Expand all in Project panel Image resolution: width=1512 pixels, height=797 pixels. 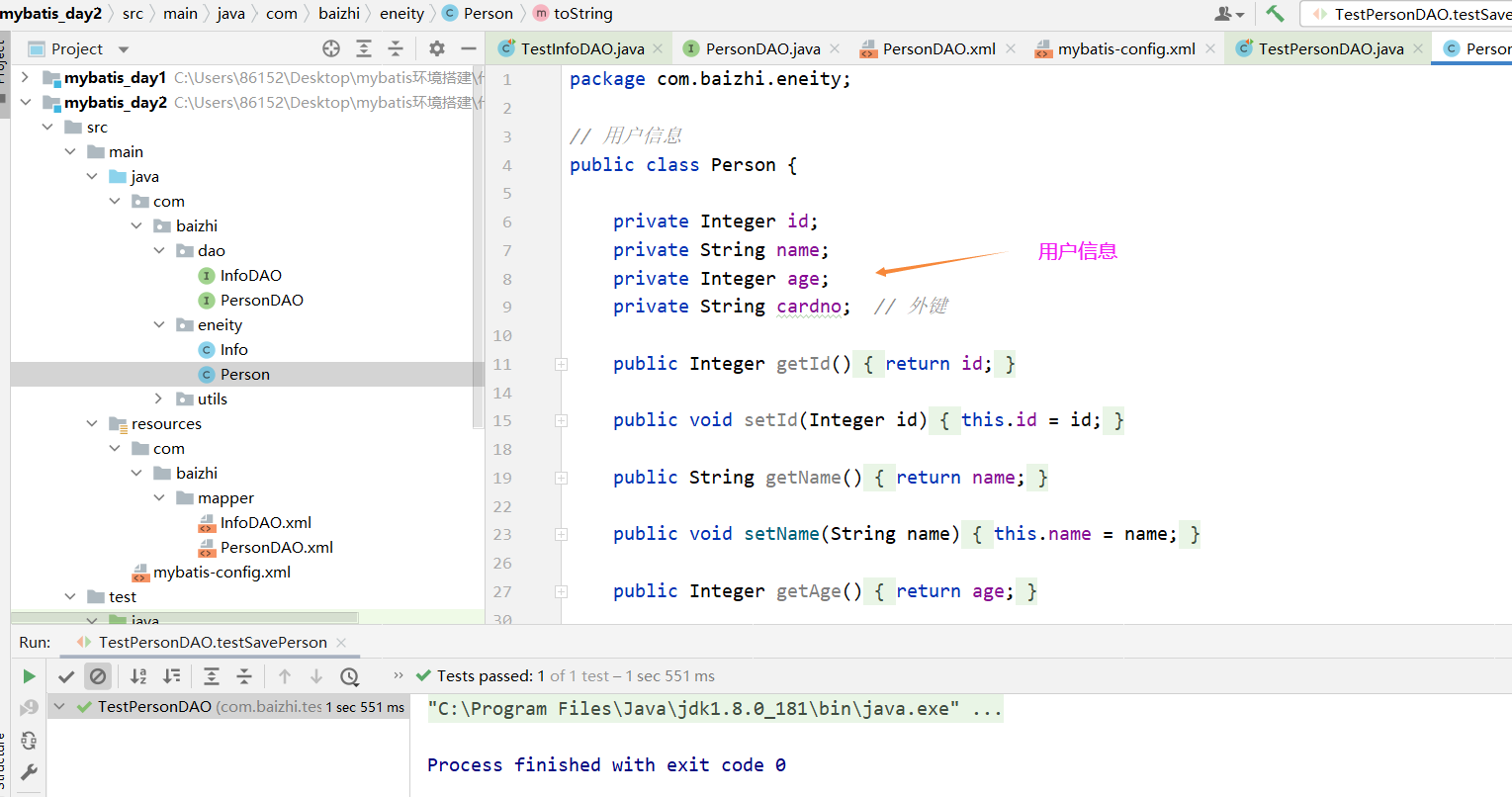pos(364,48)
